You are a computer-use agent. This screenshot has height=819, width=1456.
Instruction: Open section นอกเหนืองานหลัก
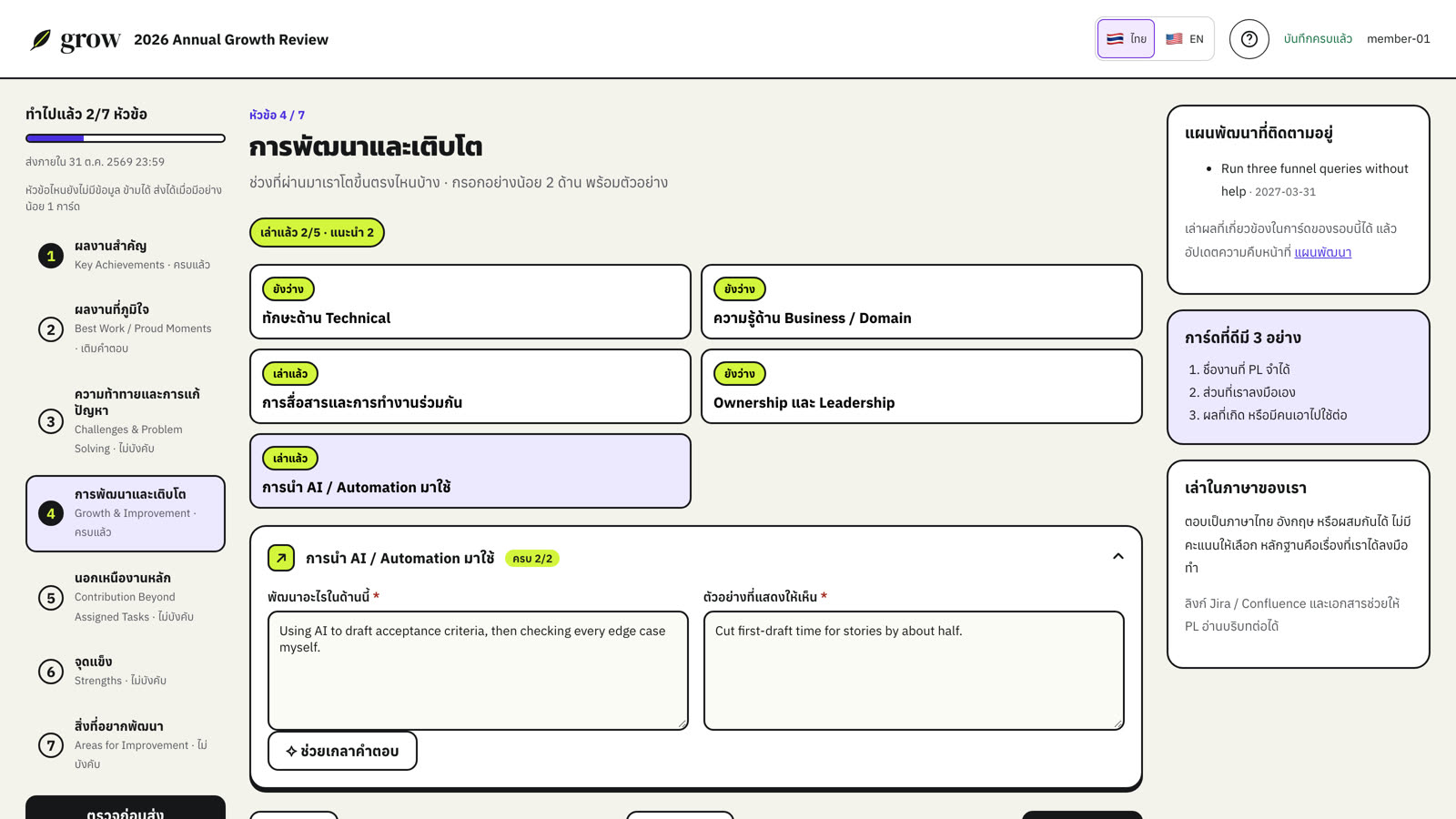[126, 597]
